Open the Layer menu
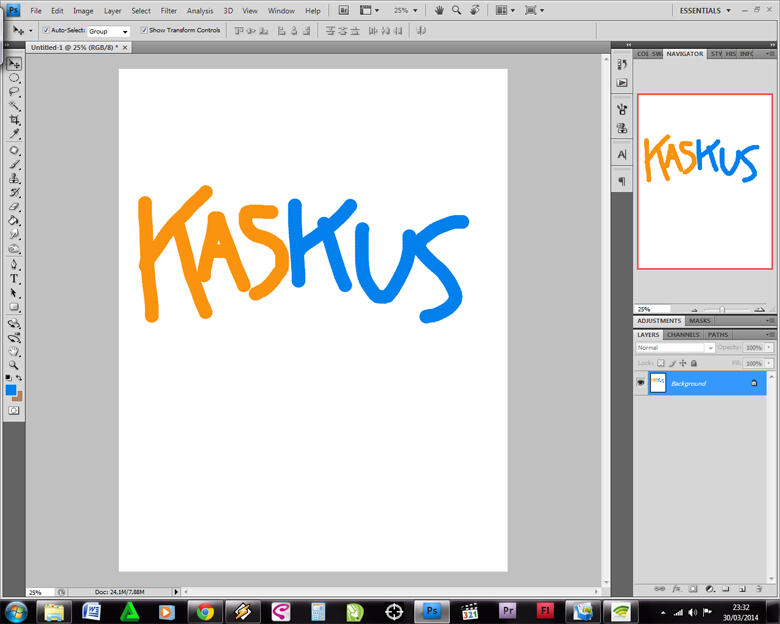This screenshot has height=624, width=780. tap(112, 10)
